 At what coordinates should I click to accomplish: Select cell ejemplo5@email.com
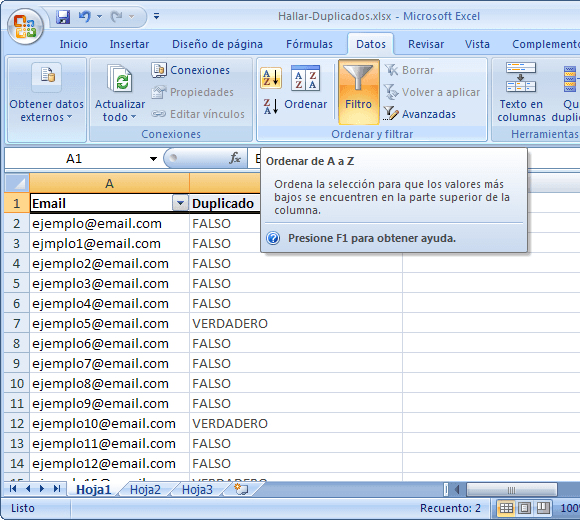(x=109, y=323)
